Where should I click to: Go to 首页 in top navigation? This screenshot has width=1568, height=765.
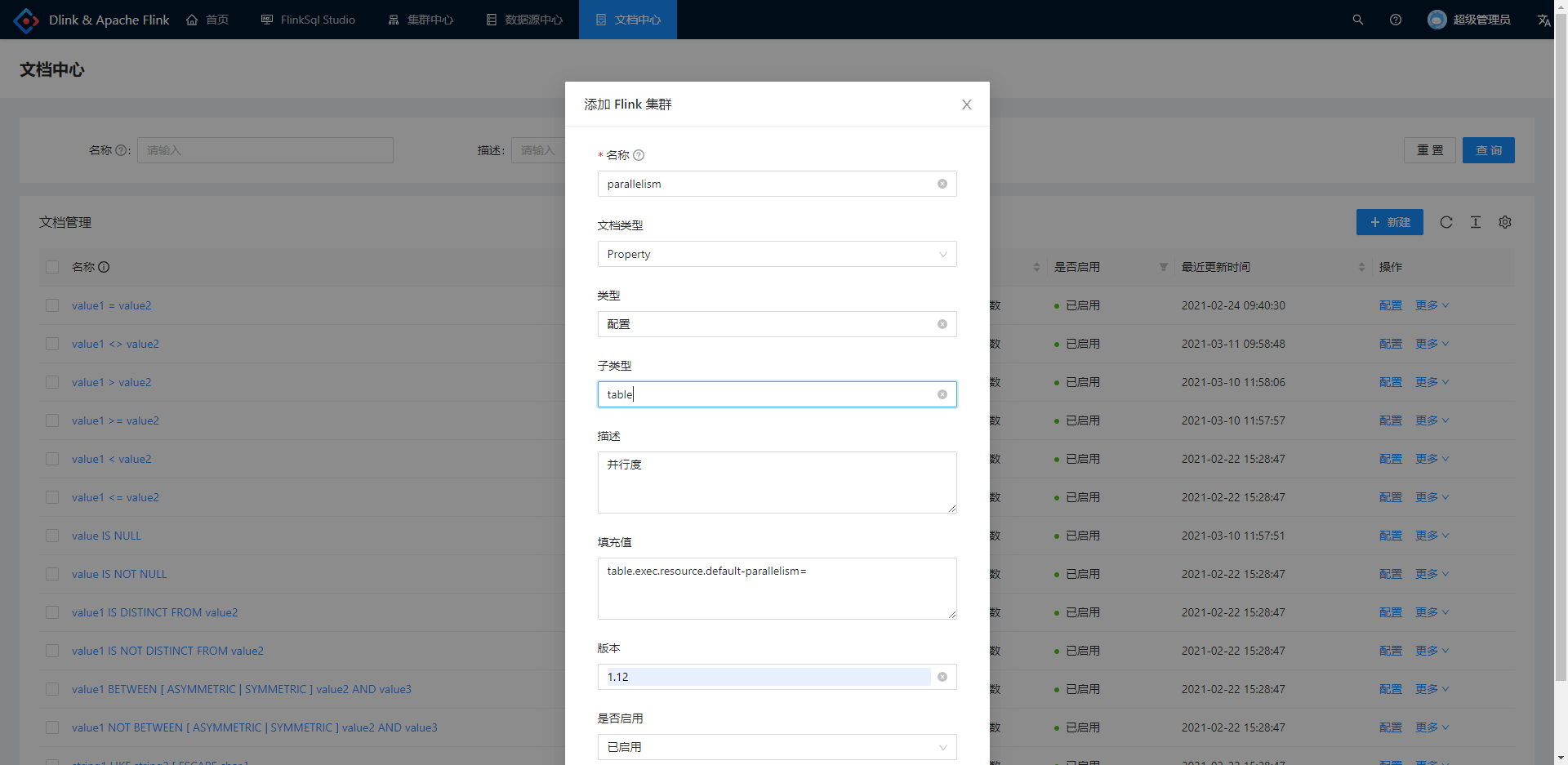(x=207, y=20)
